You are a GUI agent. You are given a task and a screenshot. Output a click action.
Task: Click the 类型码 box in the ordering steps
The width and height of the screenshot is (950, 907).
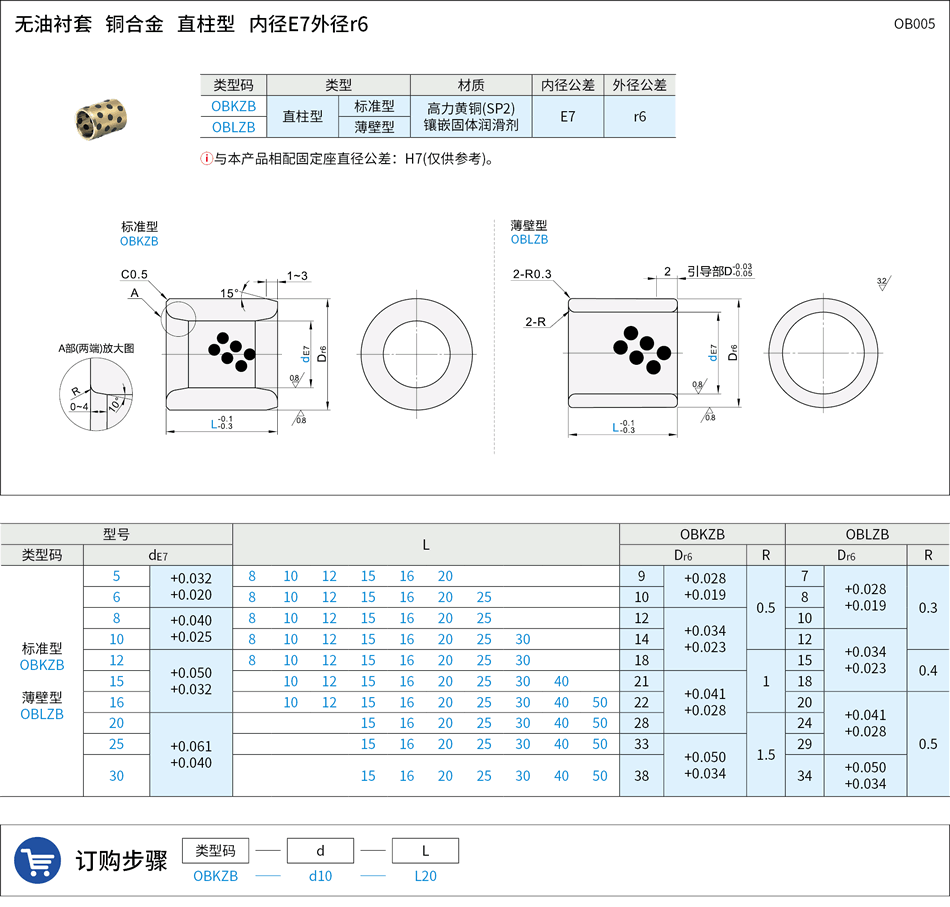216,851
